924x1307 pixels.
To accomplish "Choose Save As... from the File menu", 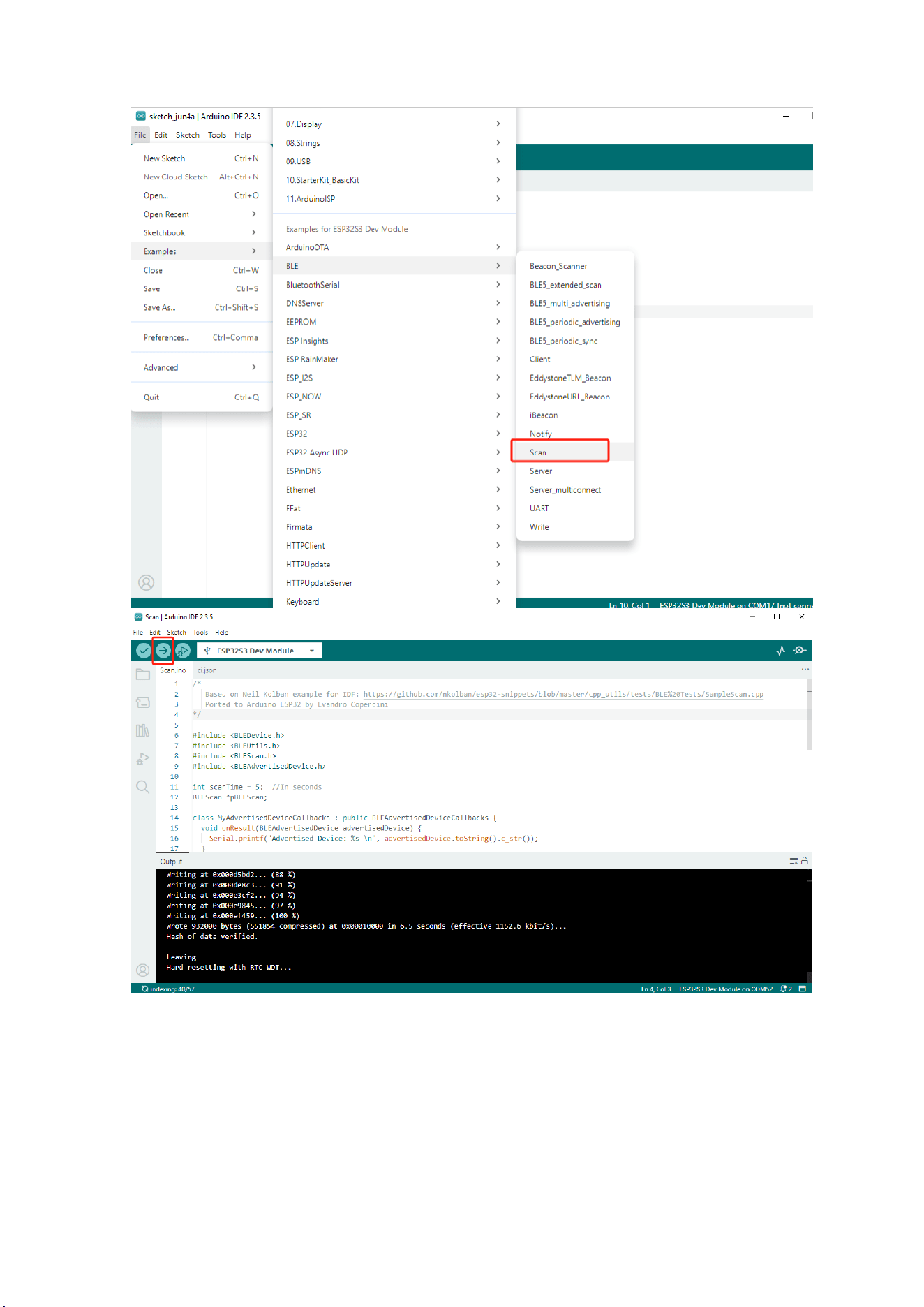I will (201, 307).
